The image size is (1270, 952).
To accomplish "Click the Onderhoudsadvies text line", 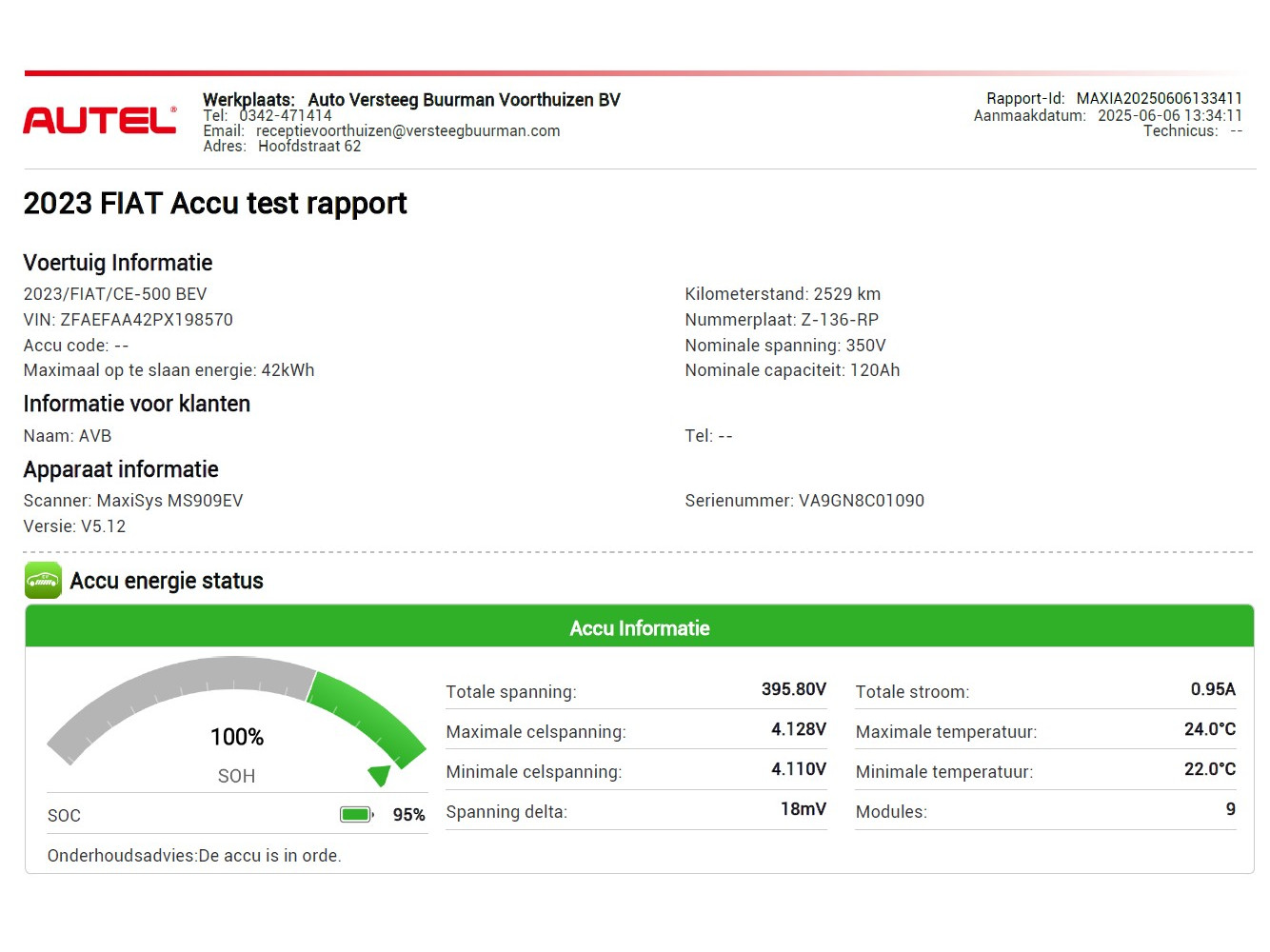I will 194,855.
